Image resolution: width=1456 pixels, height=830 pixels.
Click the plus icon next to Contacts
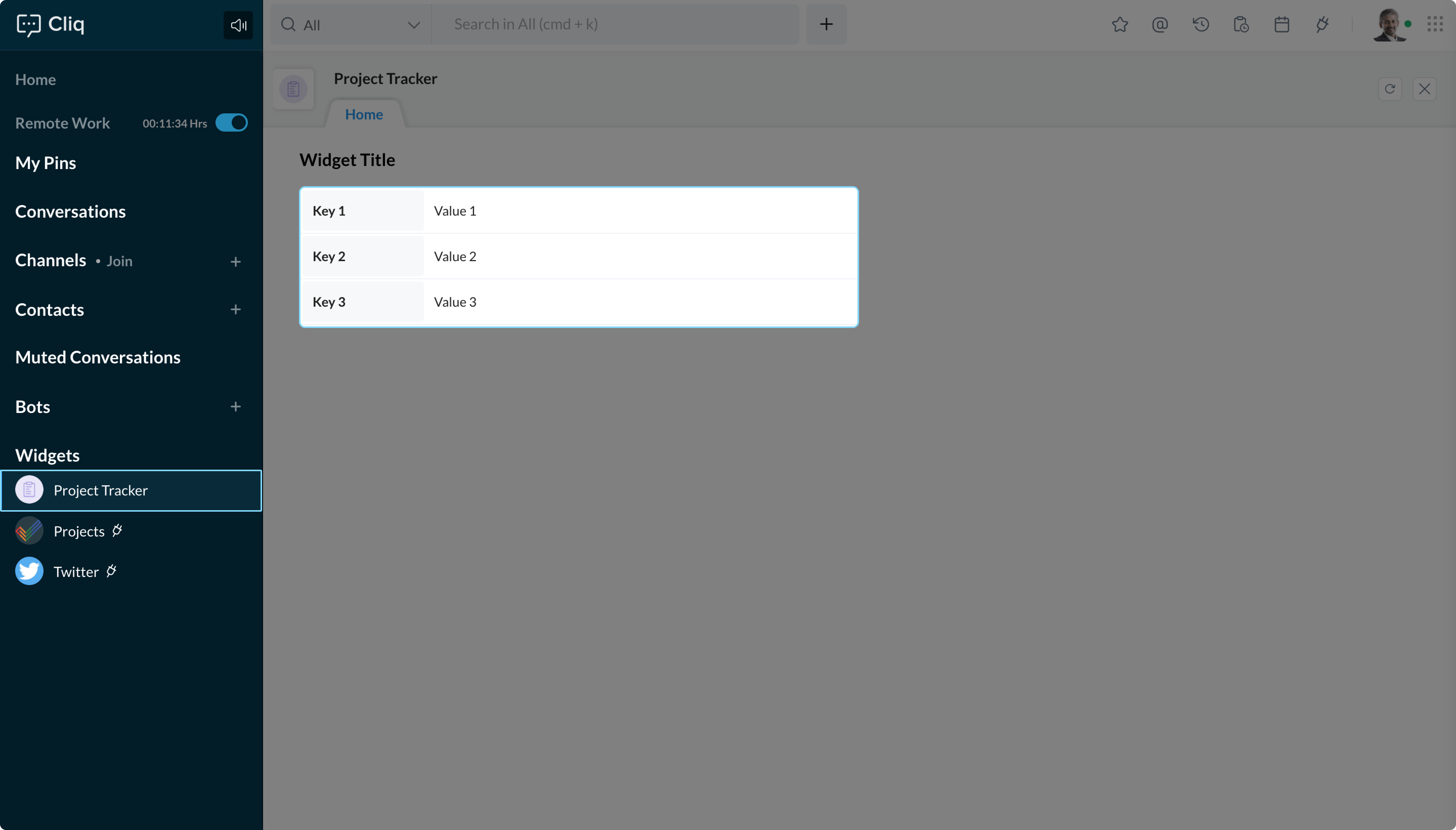[x=235, y=309]
